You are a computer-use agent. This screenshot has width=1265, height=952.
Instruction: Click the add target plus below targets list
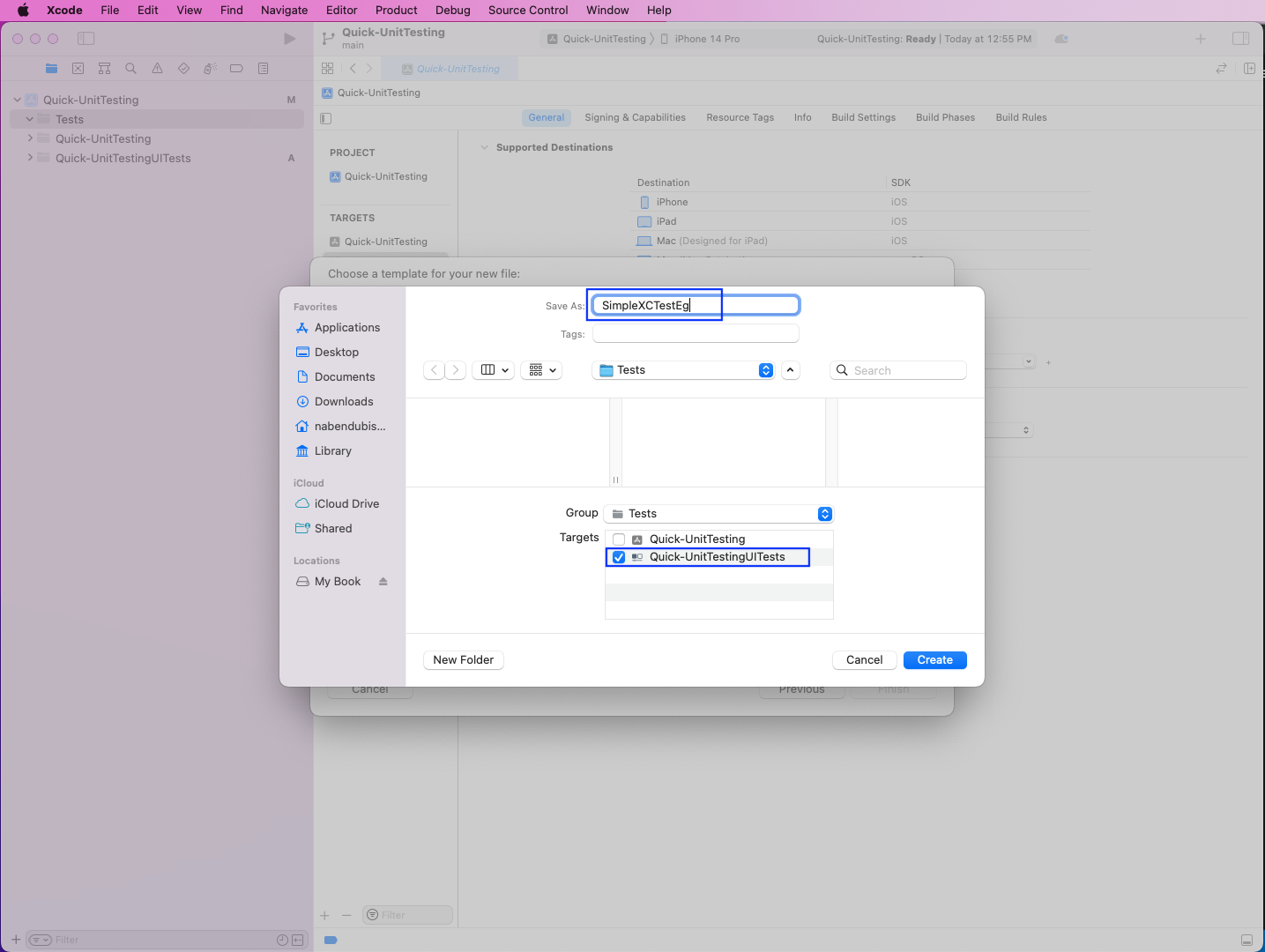coord(324,916)
